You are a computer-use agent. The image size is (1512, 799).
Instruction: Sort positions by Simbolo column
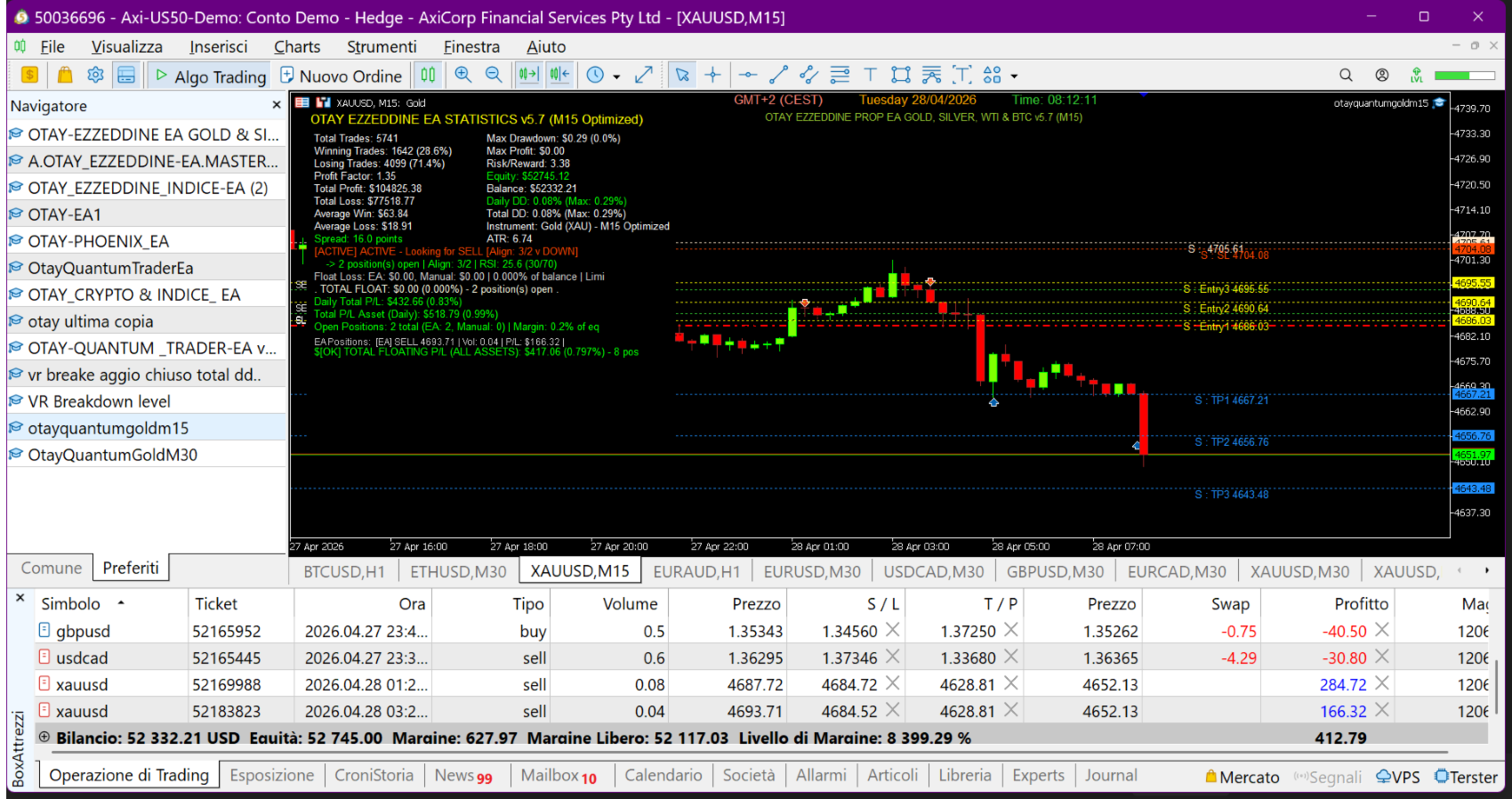click(71, 603)
